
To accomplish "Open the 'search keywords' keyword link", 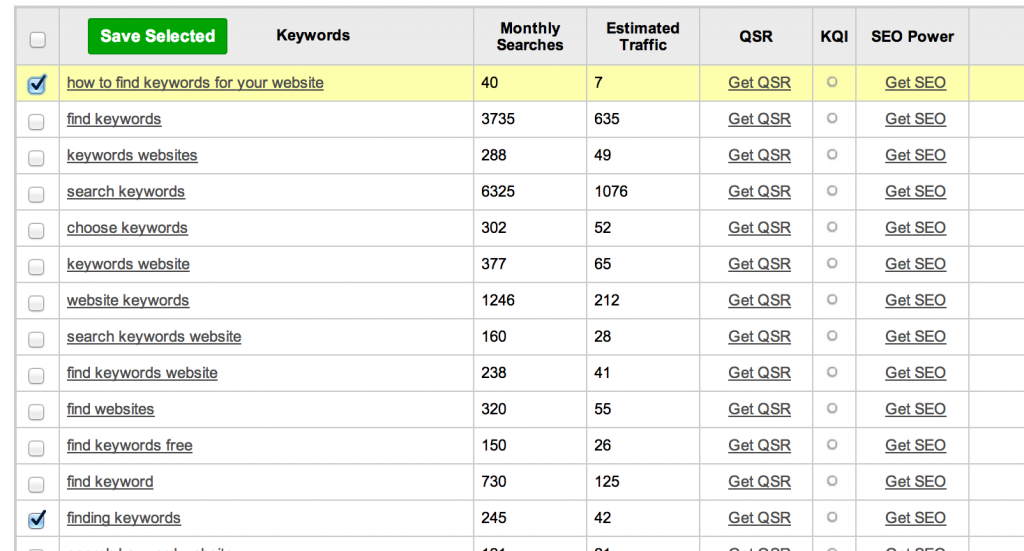I will [126, 192].
